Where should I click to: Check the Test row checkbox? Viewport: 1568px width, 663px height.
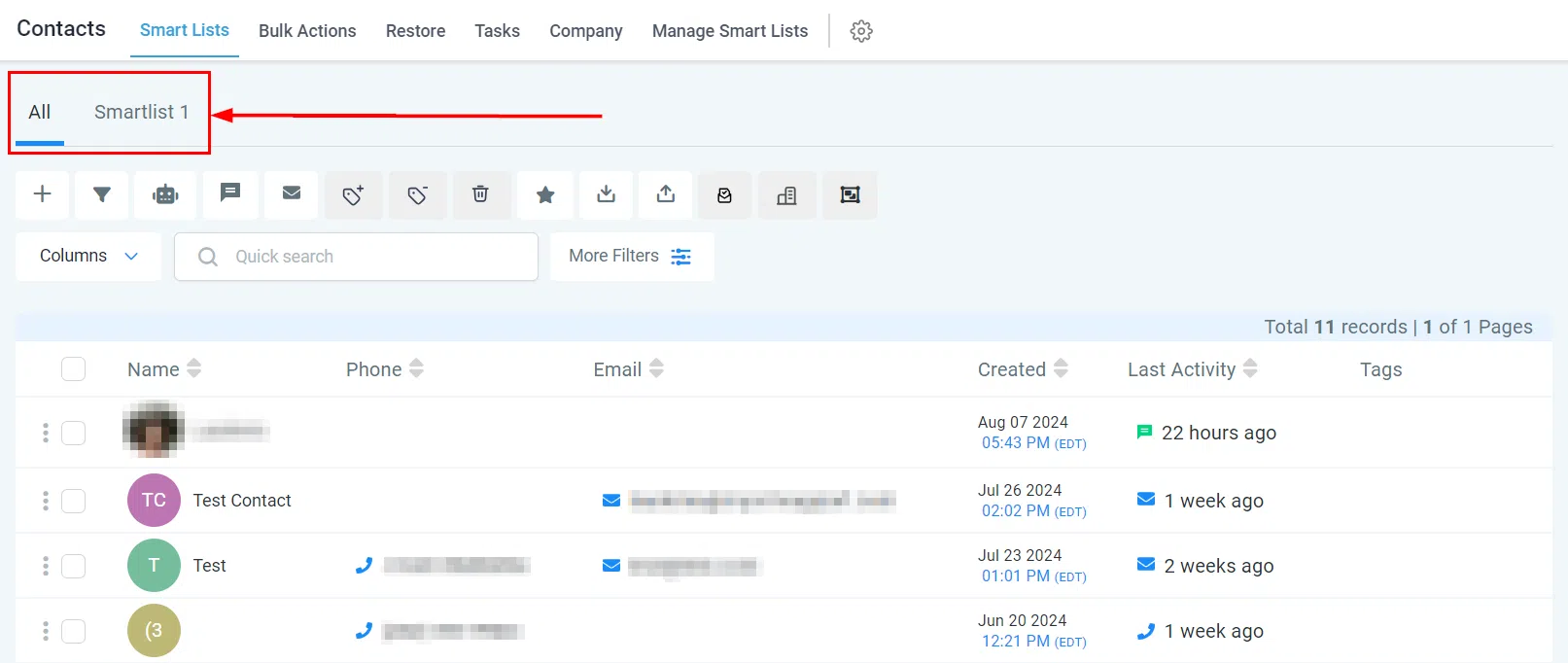pyautogui.click(x=73, y=566)
